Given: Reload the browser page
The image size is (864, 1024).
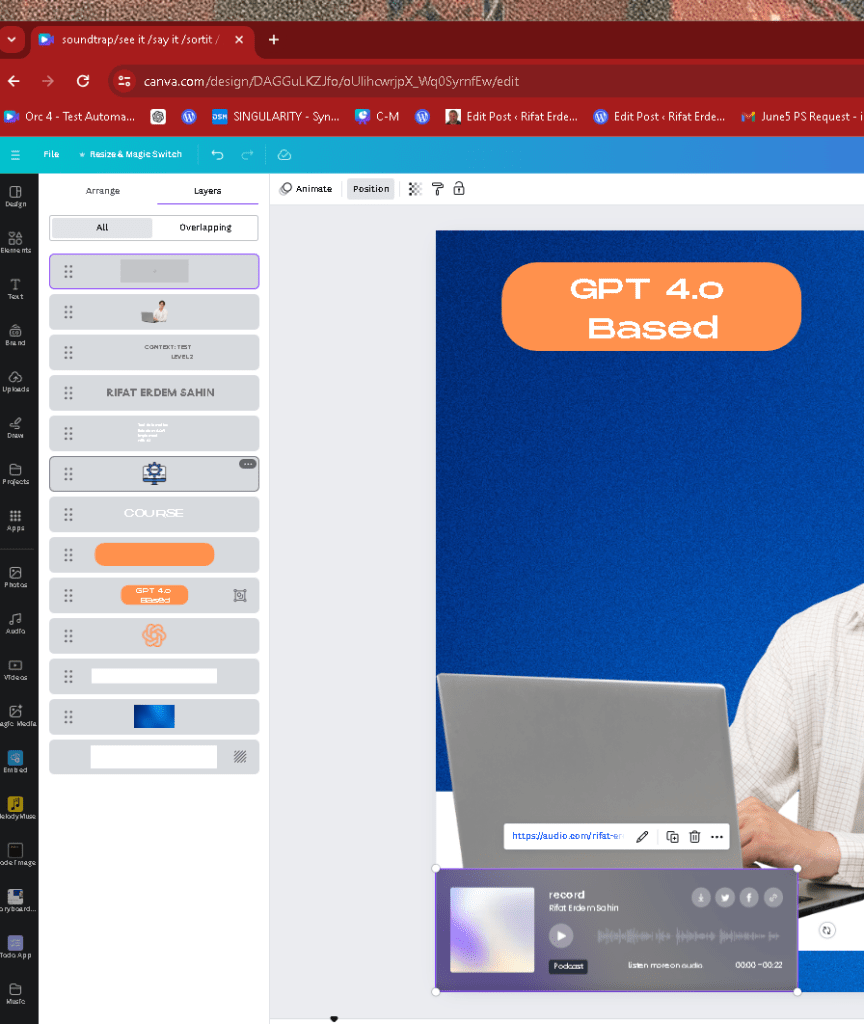Looking at the screenshot, I should (x=83, y=81).
